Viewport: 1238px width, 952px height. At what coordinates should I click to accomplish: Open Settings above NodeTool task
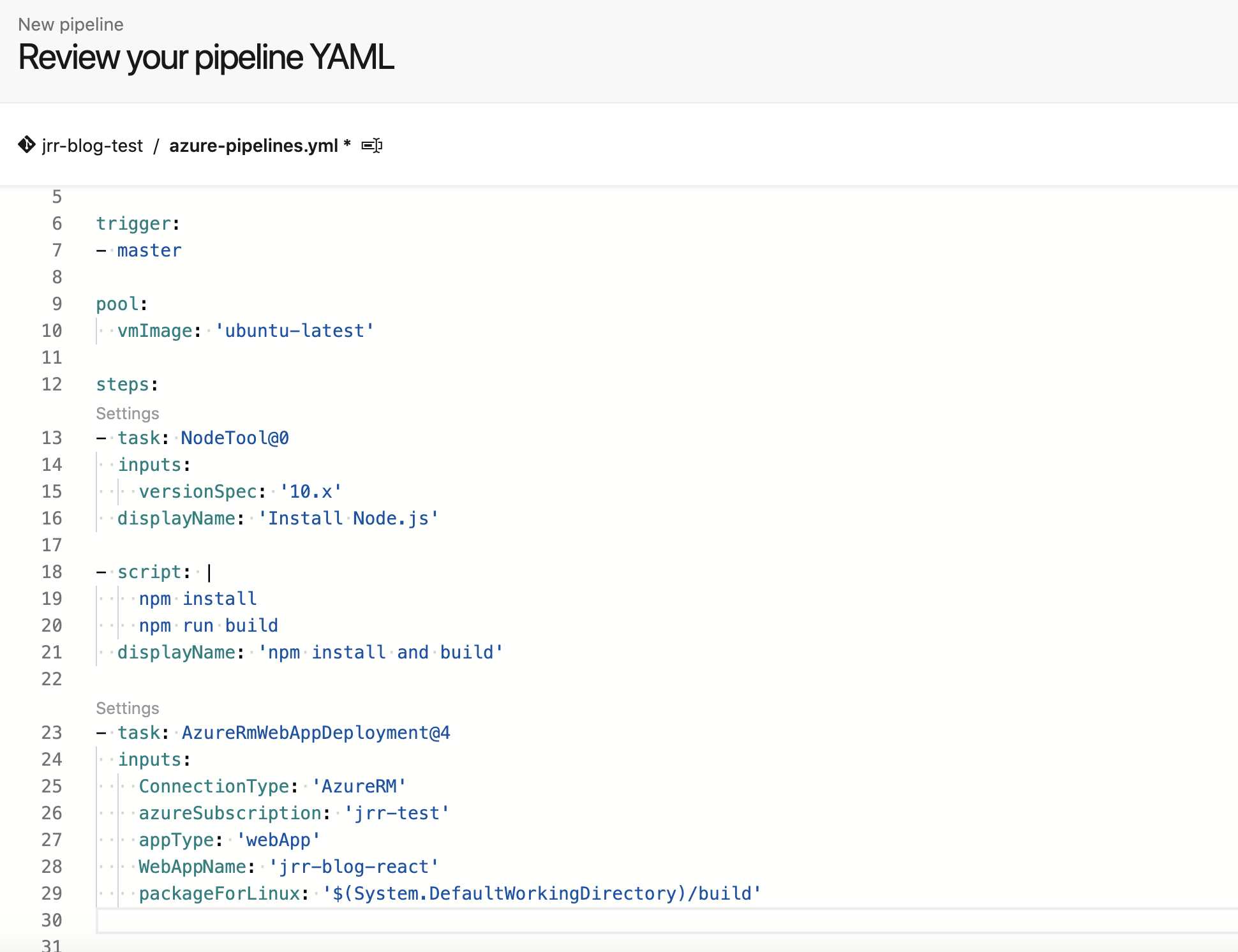127,413
